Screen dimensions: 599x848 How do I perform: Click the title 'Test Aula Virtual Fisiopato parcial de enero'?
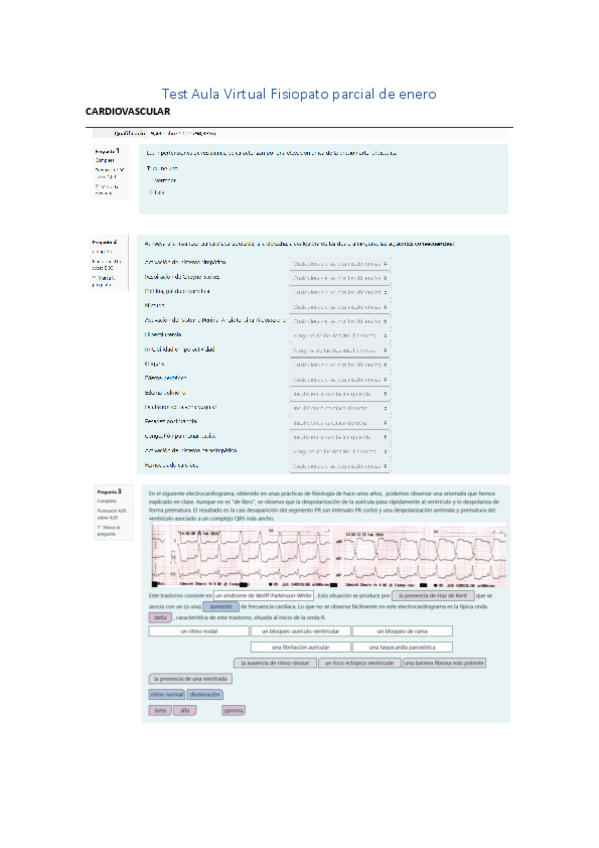click(299, 94)
